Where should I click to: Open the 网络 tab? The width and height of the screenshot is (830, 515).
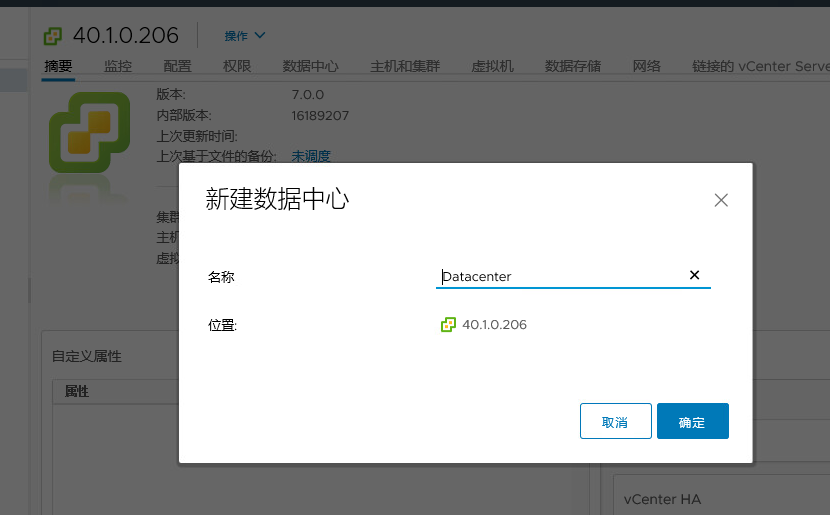click(647, 66)
